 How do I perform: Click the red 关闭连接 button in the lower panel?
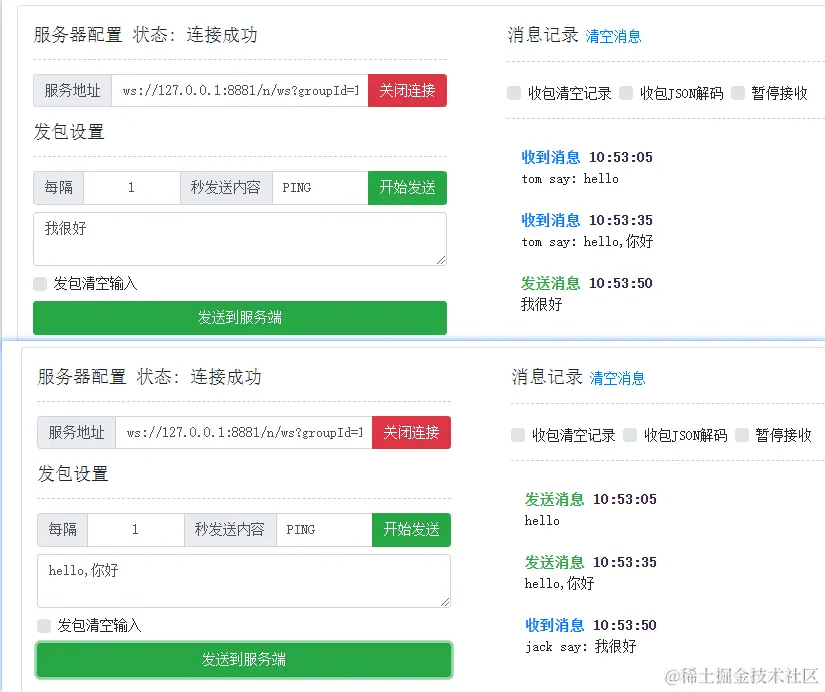[411, 433]
